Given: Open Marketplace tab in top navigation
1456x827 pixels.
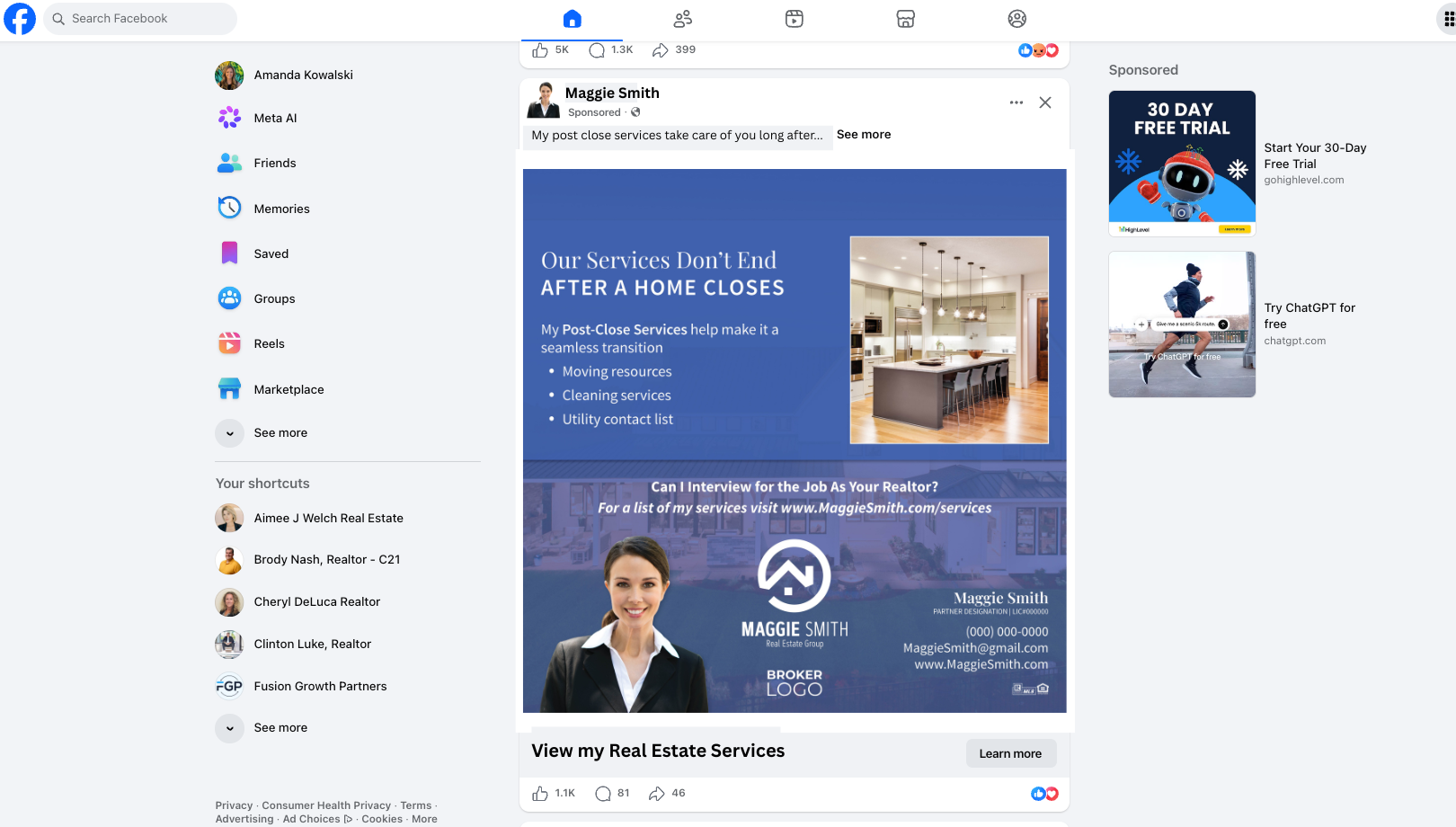Looking at the screenshot, I should [x=906, y=19].
